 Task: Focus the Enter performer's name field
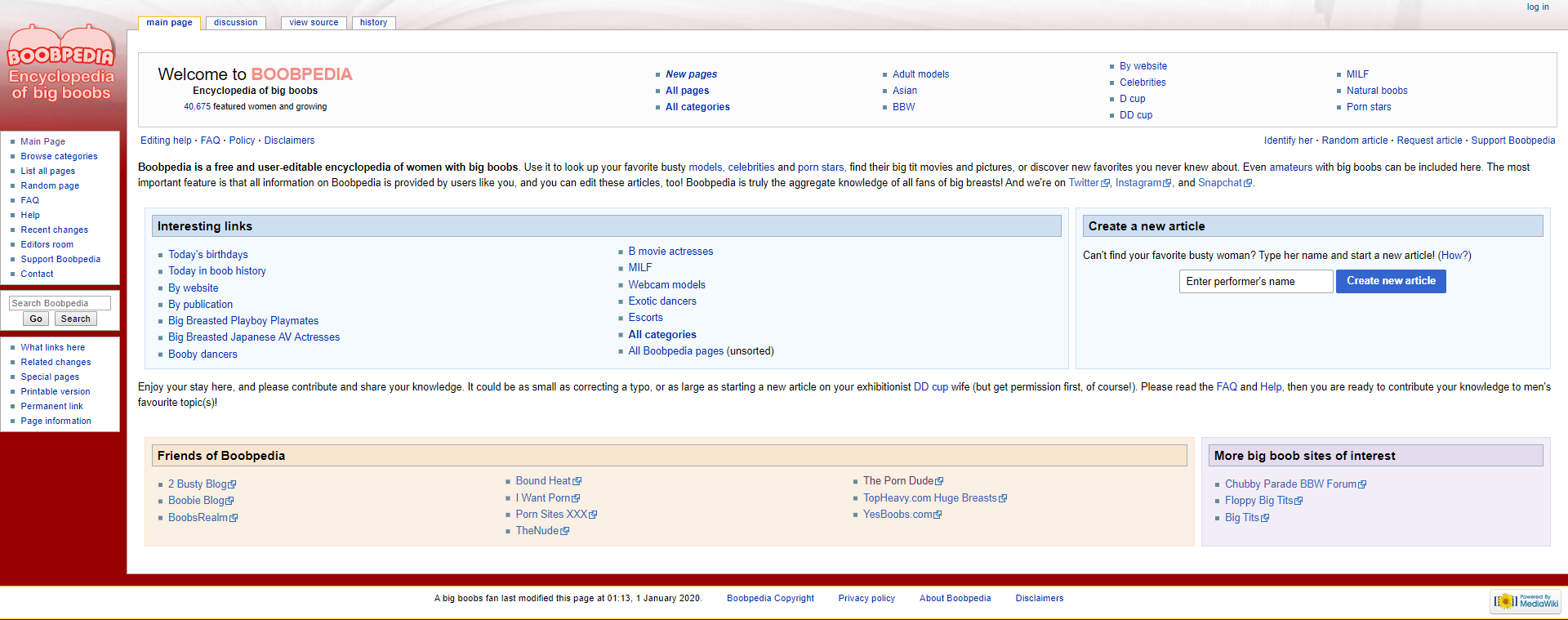(x=1255, y=282)
